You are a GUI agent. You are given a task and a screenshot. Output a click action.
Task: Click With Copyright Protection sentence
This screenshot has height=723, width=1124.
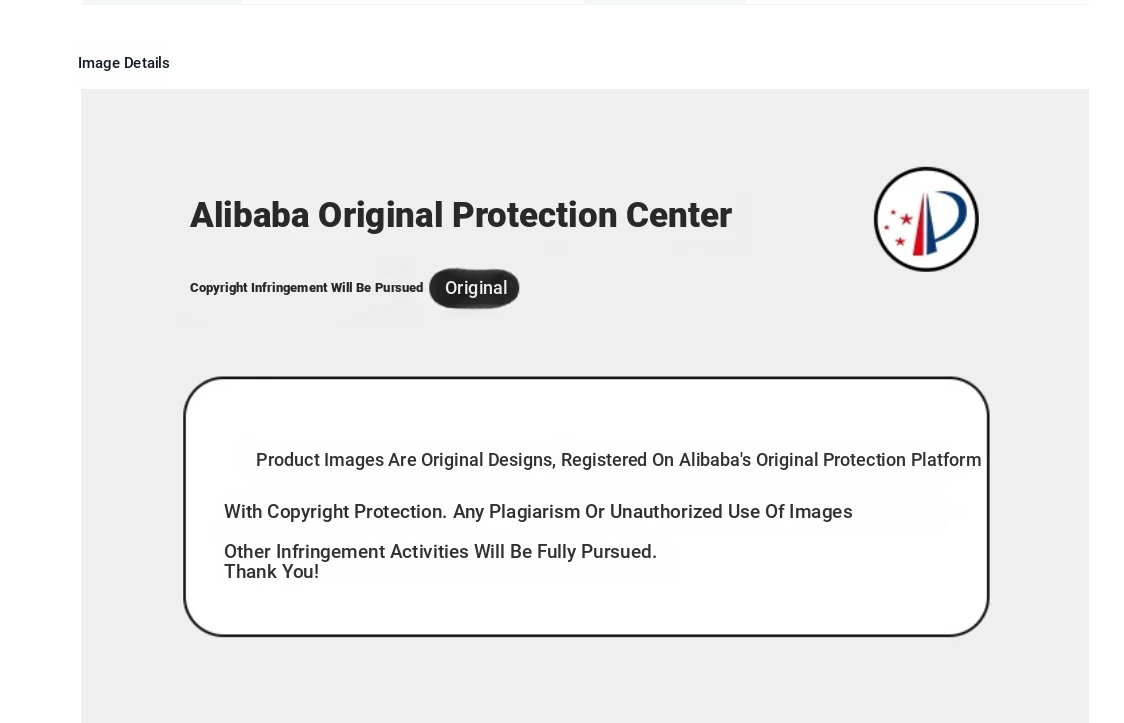335,512
